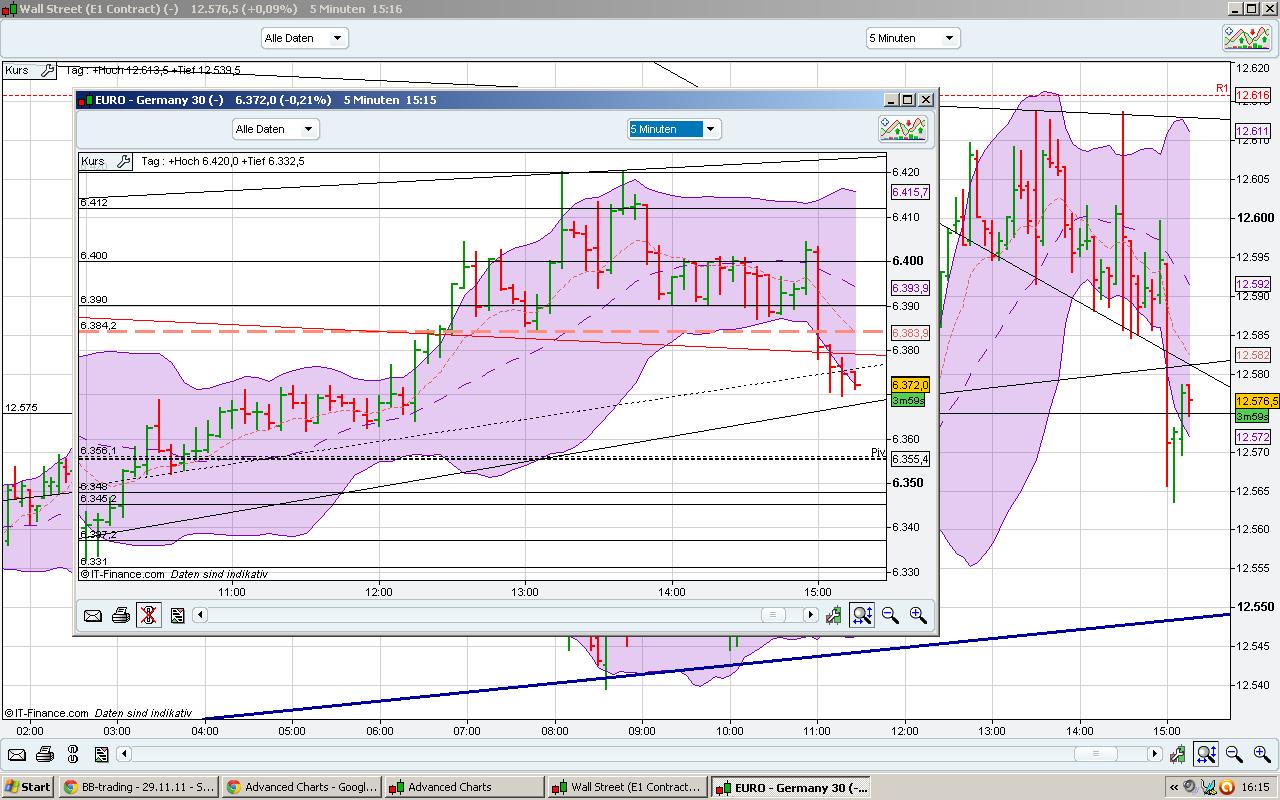Toggle the fit-to-screen magnifier in Wall Street toolbar
Image resolution: width=1280 pixels, height=800 pixels.
tap(1206, 754)
